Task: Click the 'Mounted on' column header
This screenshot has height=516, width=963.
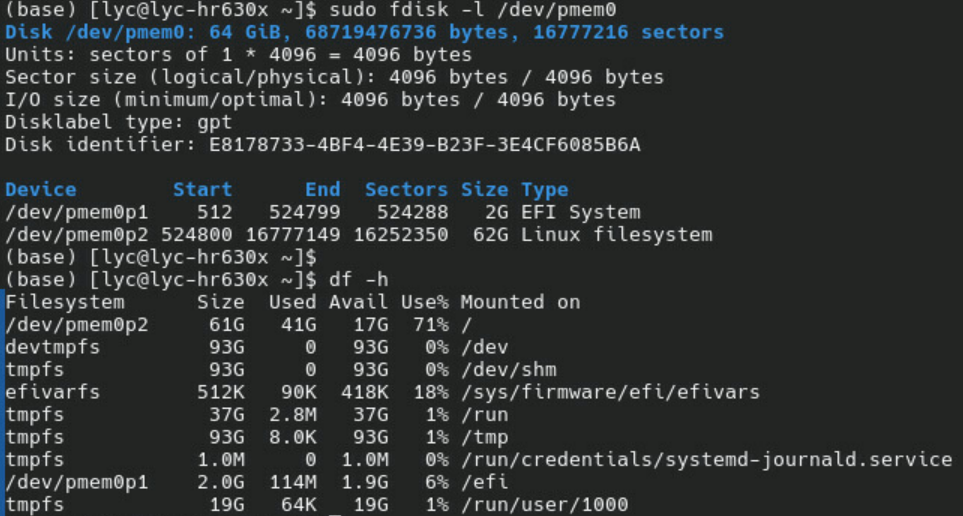Action: (520, 302)
